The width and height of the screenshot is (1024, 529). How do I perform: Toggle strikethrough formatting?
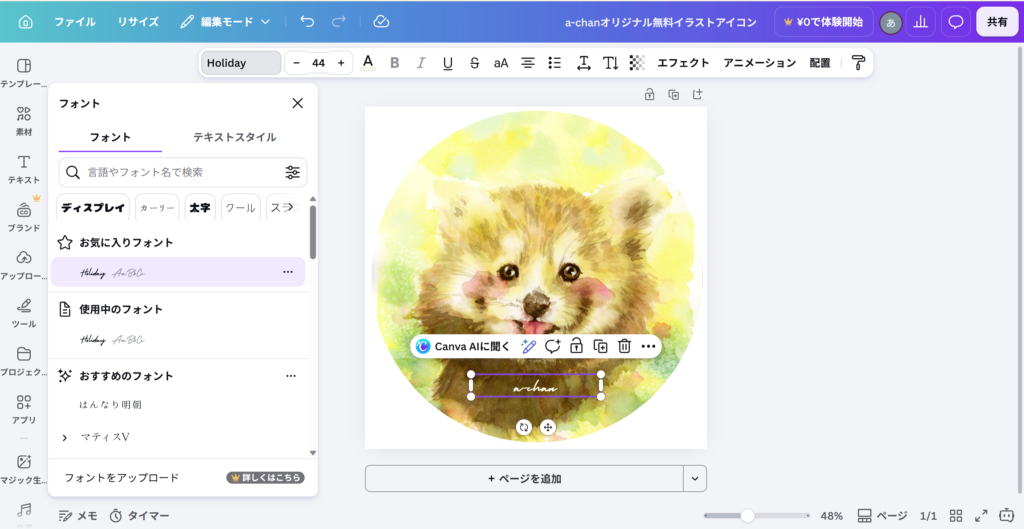pyautogui.click(x=474, y=63)
